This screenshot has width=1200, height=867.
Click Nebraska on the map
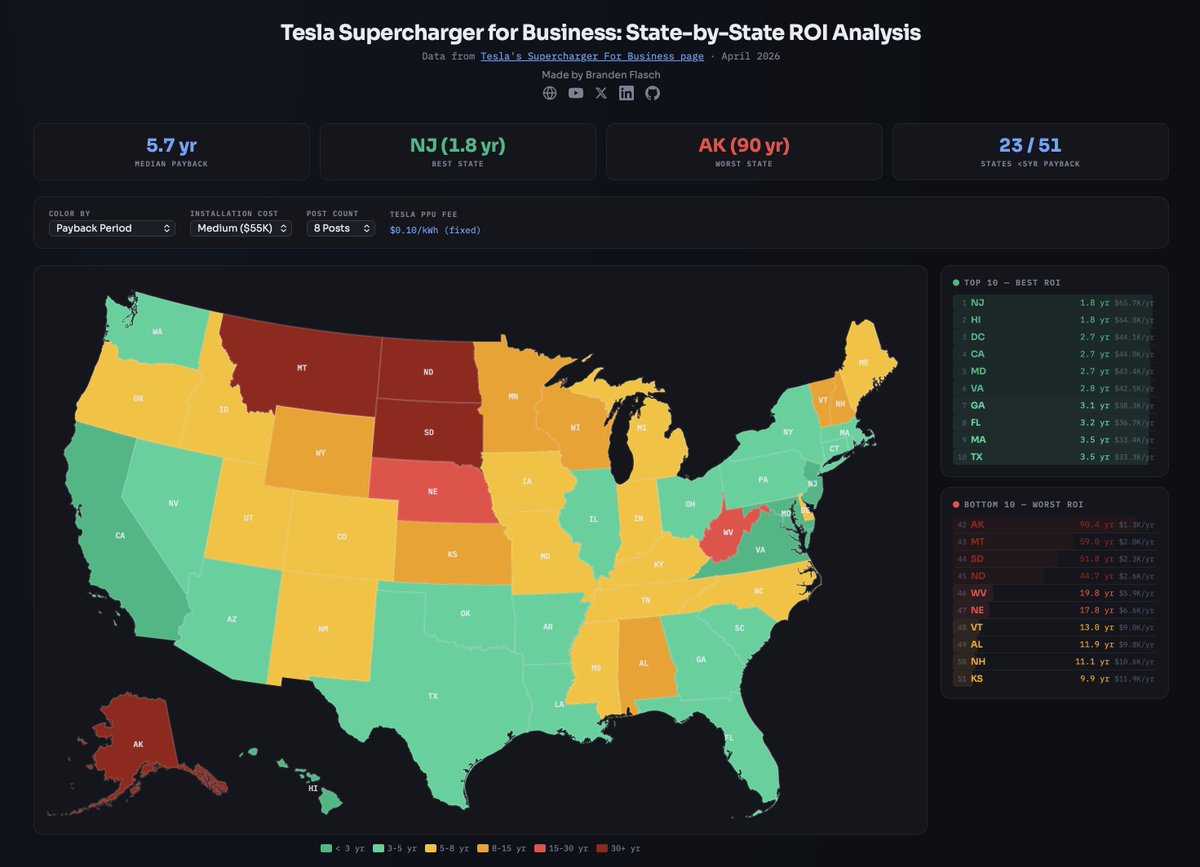[432, 491]
